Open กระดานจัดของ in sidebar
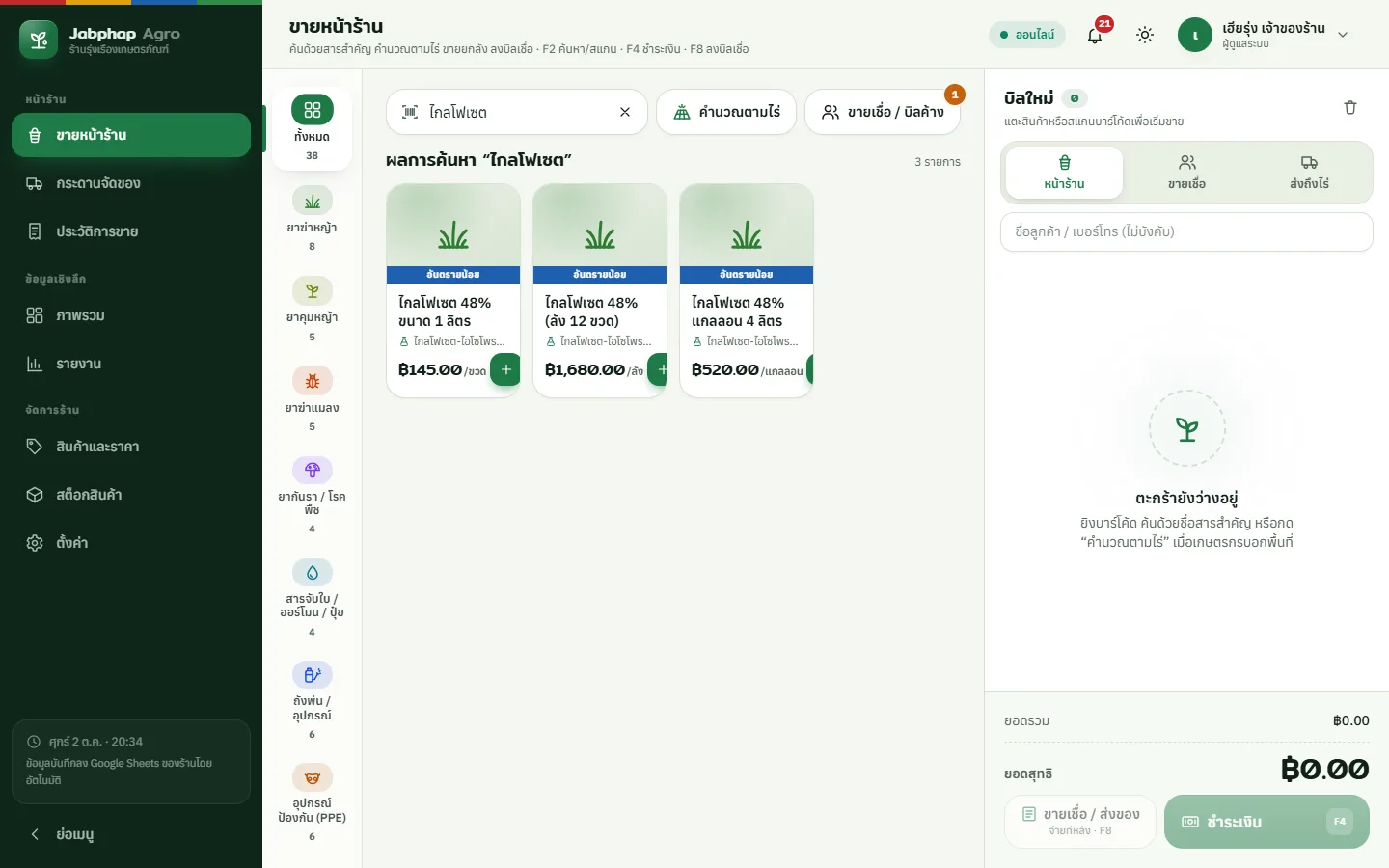This screenshot has width=1389, height=868. click(x=131, y=183)
